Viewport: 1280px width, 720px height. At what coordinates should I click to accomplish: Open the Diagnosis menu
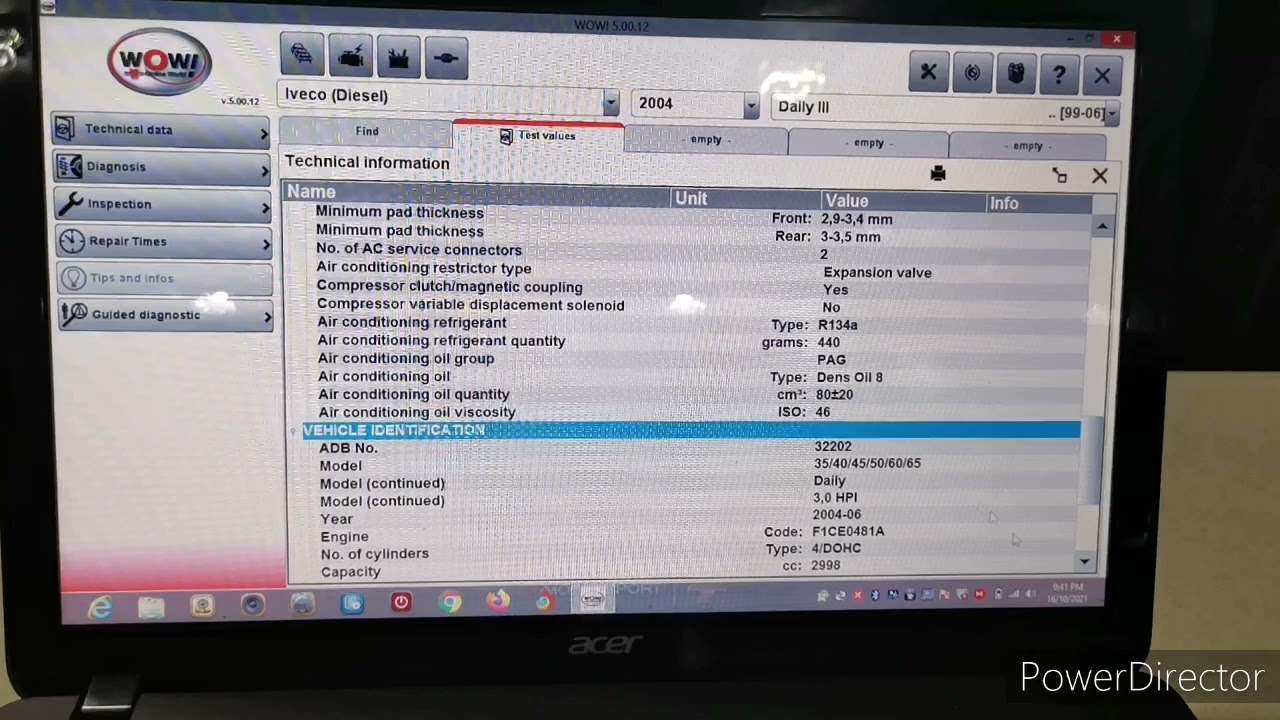[x=163, y=167]
